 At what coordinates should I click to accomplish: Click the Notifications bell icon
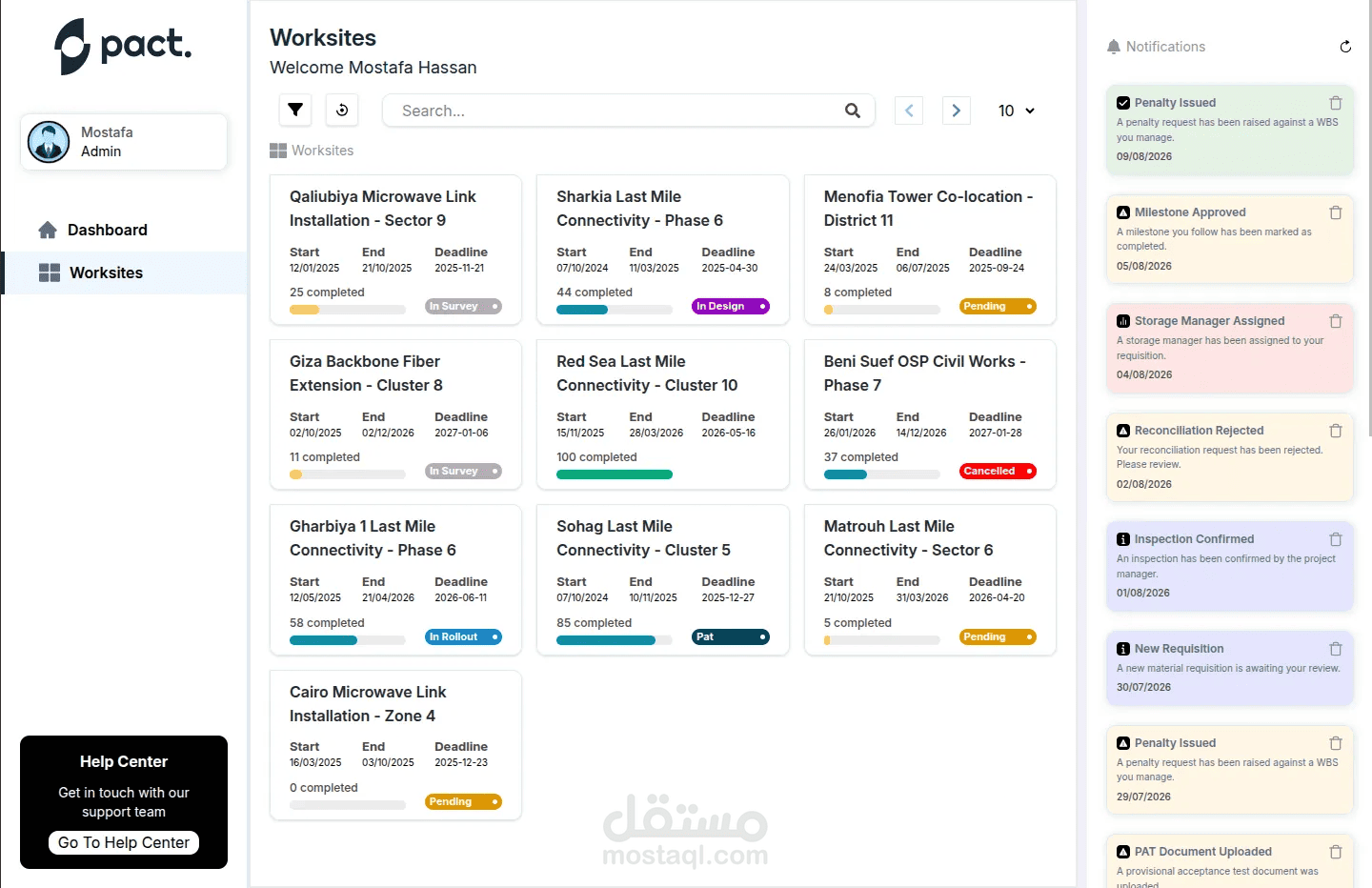pos(1114,47)
